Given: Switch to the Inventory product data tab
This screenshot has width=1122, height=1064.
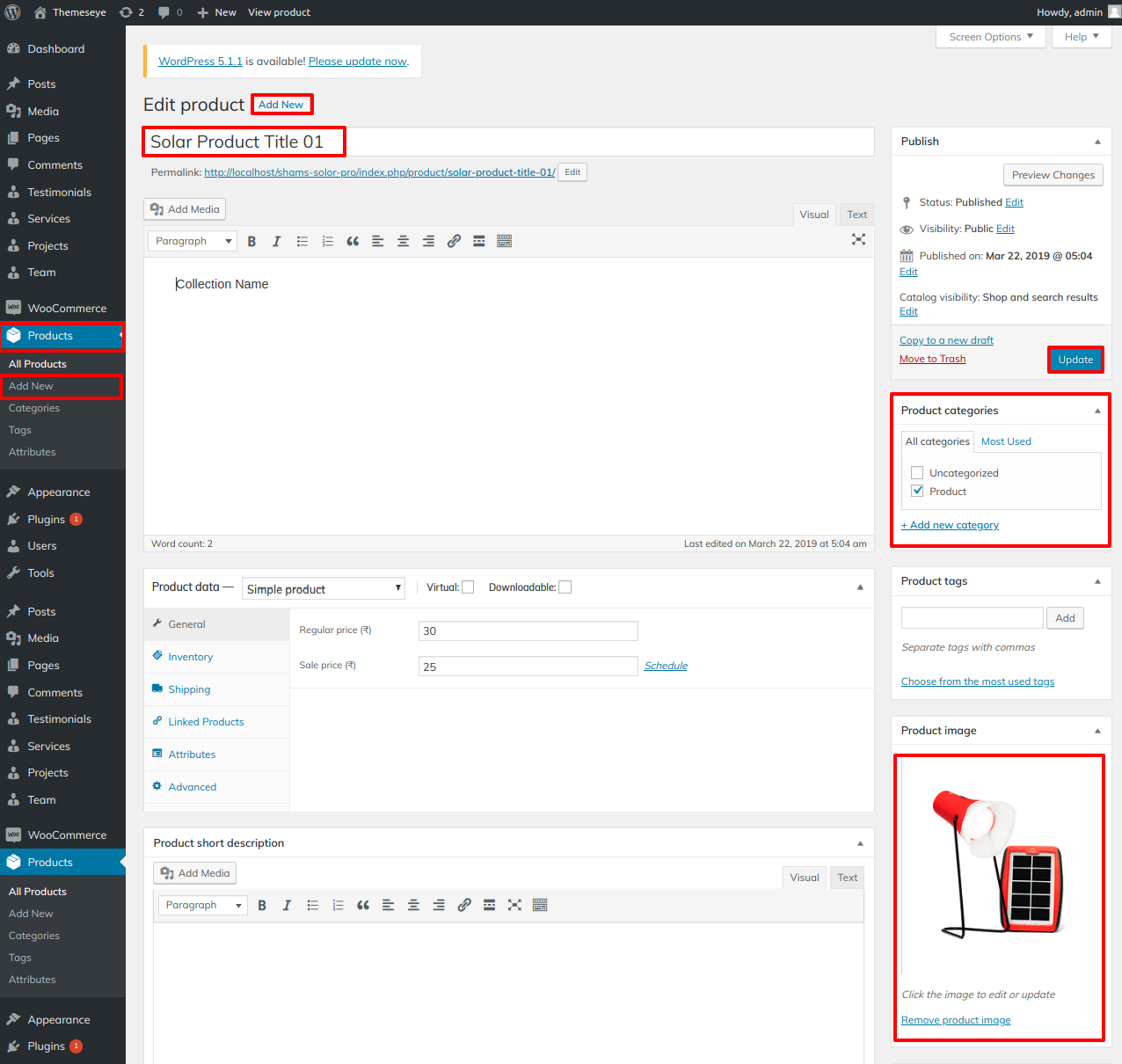Looking at the screenshot, I should tap(190, 657).
